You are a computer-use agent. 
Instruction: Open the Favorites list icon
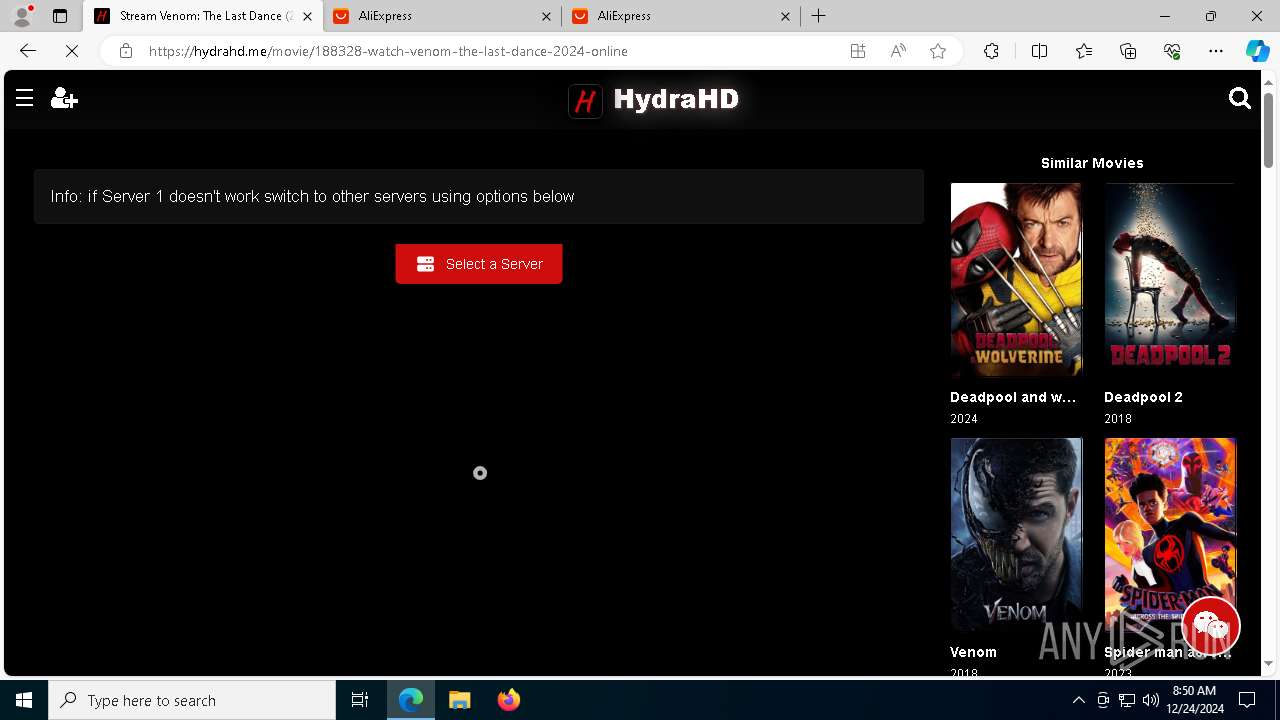pyautogui.click(x=1084, y=51)
